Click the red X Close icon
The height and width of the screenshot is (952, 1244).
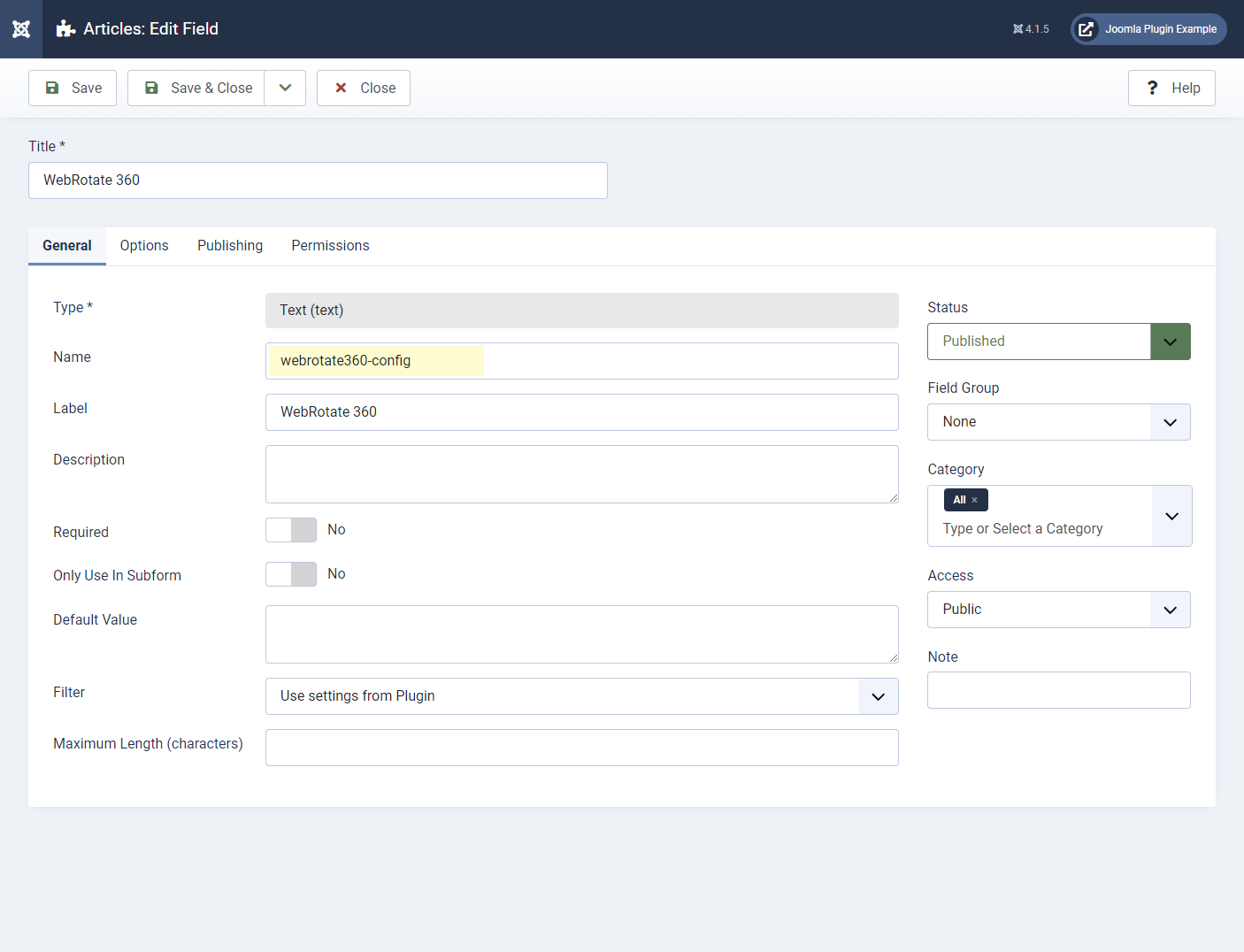point(341,88)
